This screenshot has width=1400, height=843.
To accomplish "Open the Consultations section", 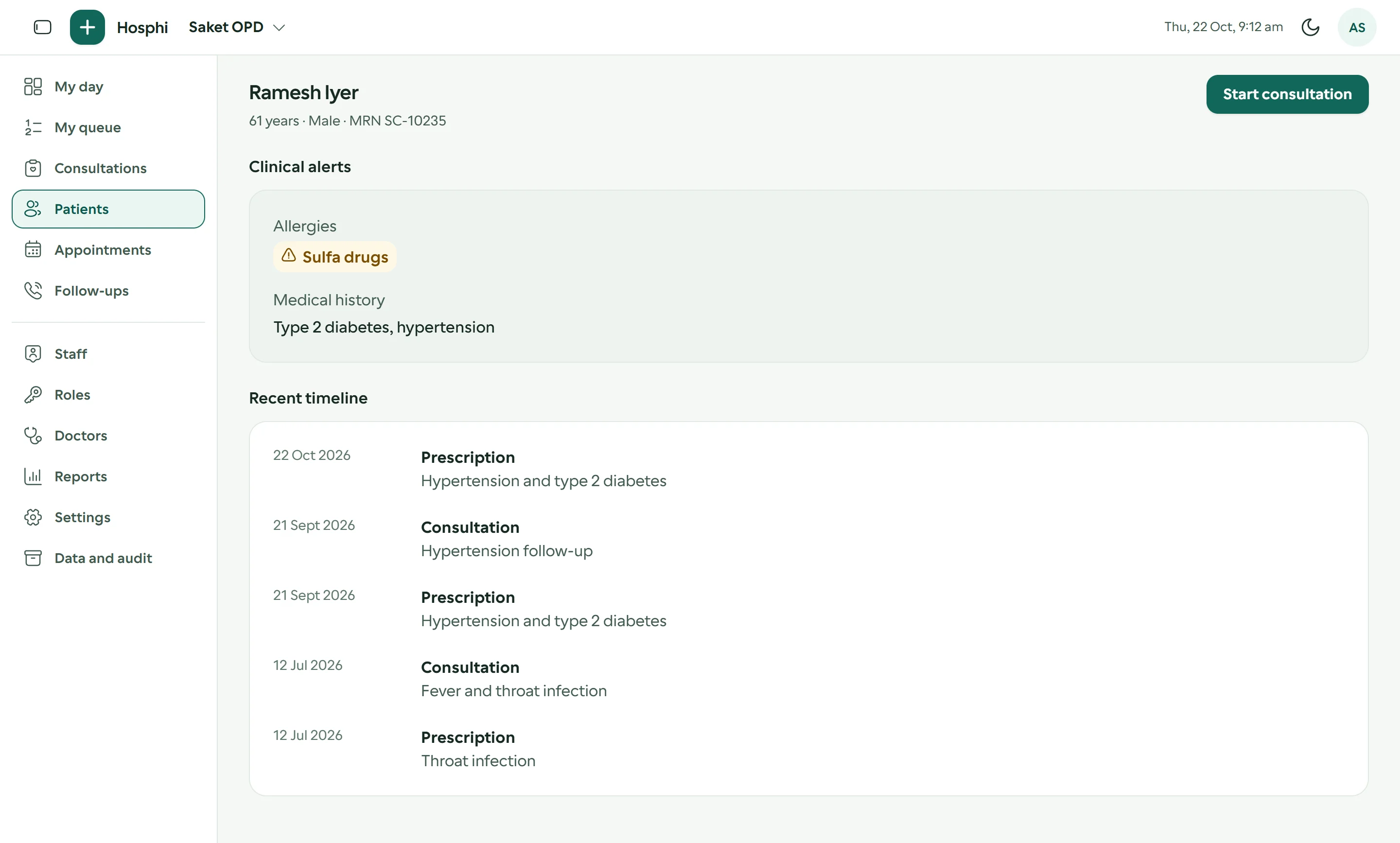I will tap(108, 168).
